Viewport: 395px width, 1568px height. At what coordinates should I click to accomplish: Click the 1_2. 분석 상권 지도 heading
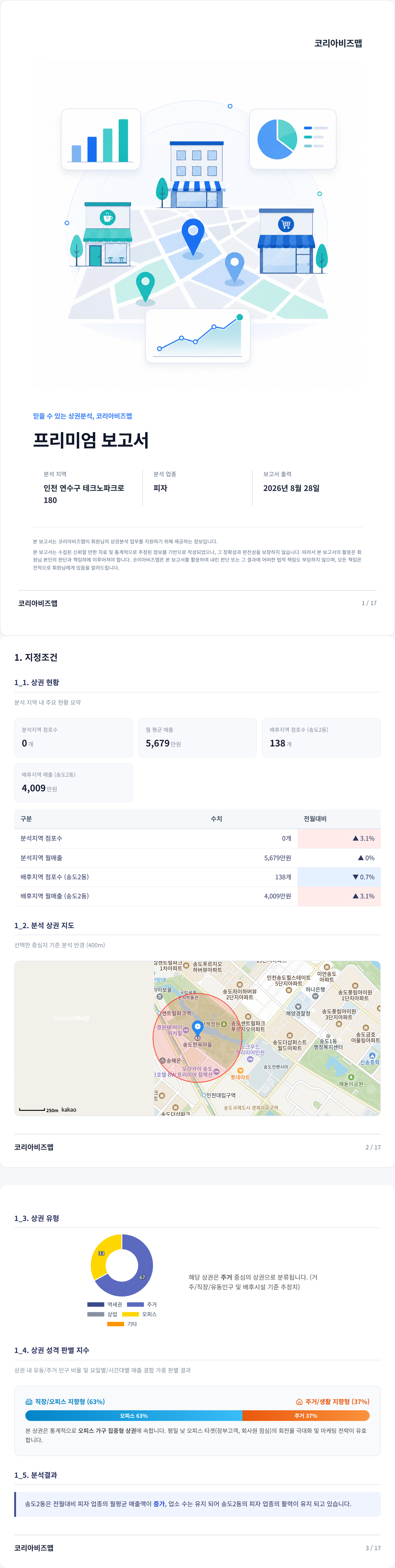pos(44,925)
